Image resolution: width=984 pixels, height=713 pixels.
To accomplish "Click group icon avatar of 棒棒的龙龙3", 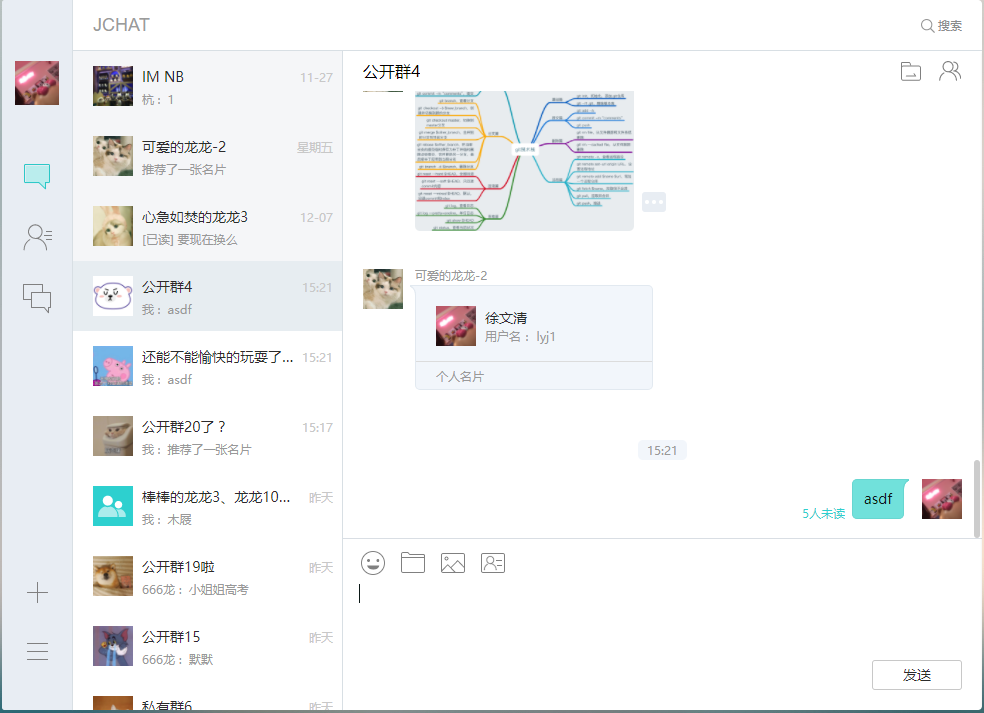I will (x=113, y=506).
